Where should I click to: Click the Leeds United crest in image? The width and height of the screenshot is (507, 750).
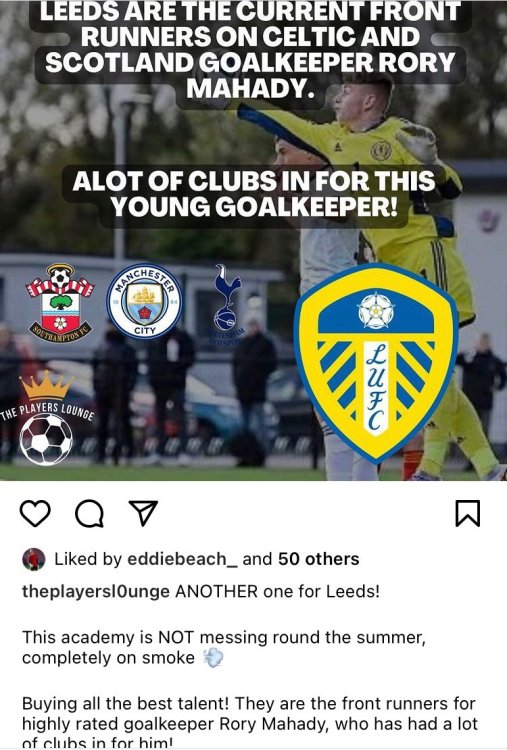[x=376, y=363]
